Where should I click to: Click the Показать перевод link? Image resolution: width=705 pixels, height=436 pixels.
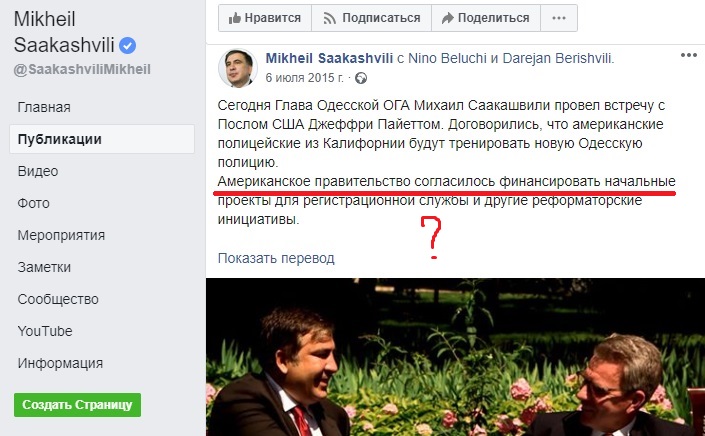tap(276, 258)
